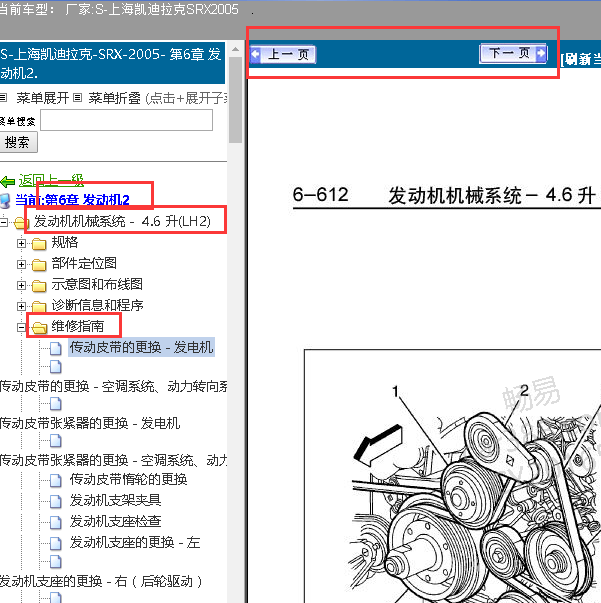Click the green back arrow icon
The width and height of the screenshot is (601, 603).
pos(8,181)
